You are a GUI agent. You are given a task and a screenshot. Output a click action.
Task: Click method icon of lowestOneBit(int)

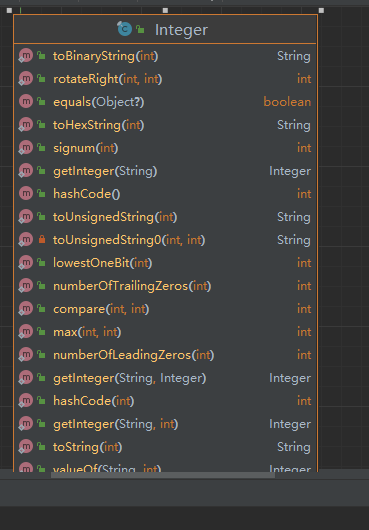point(26,262)
